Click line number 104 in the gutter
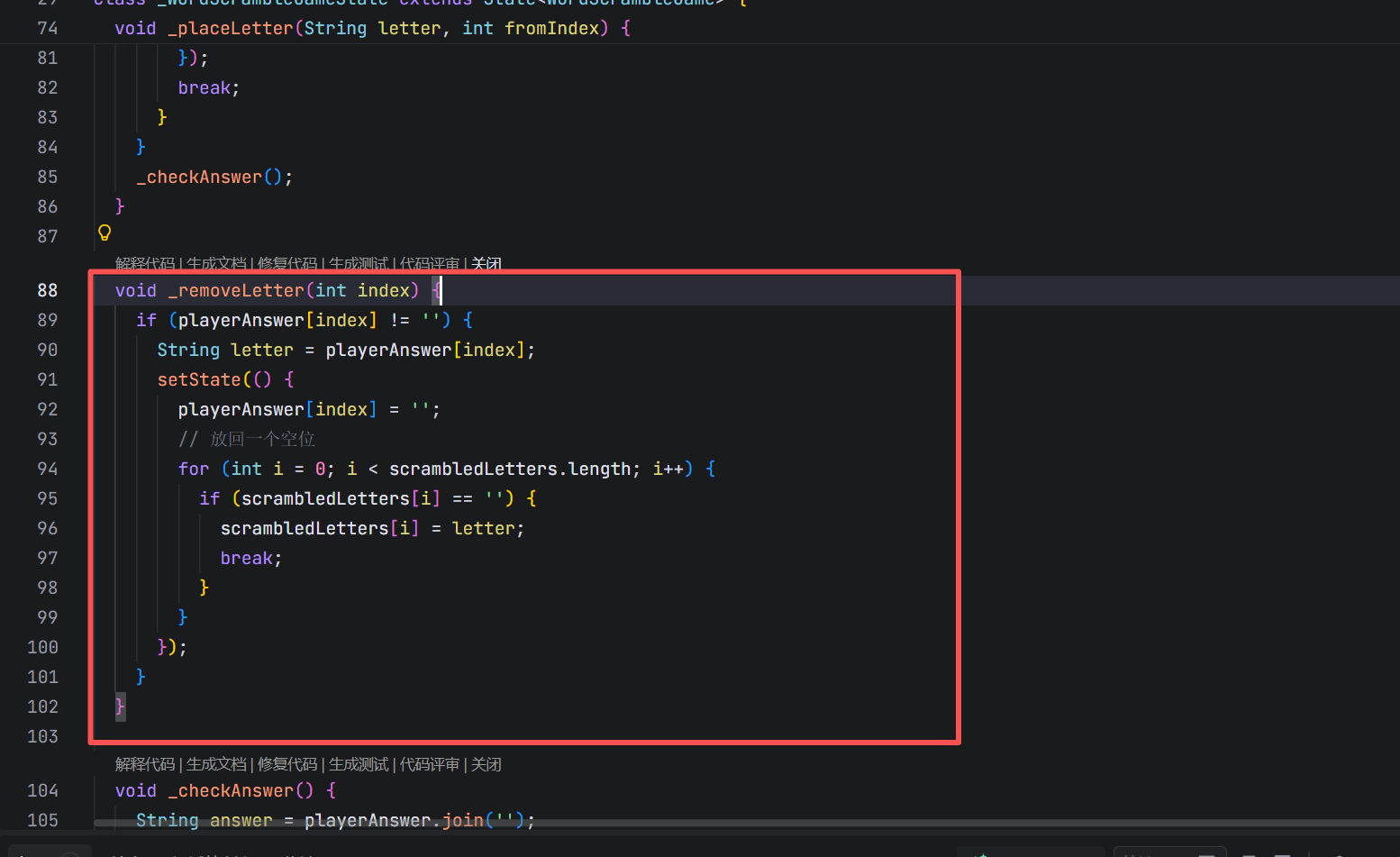This screenshot has height=857, width=1400. coord(43,790)
